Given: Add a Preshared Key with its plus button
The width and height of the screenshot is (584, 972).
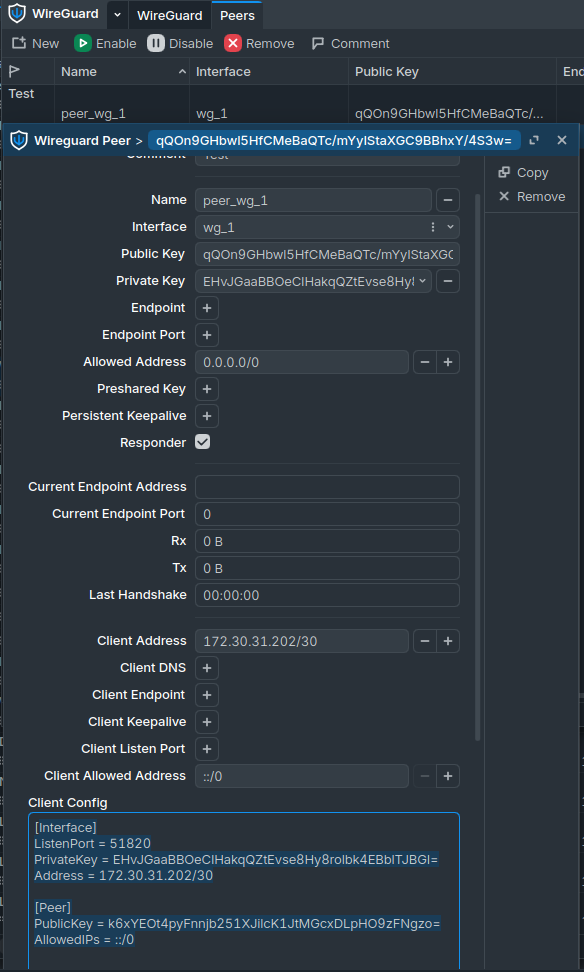Looking at the screenshot, I should (207, 389).
